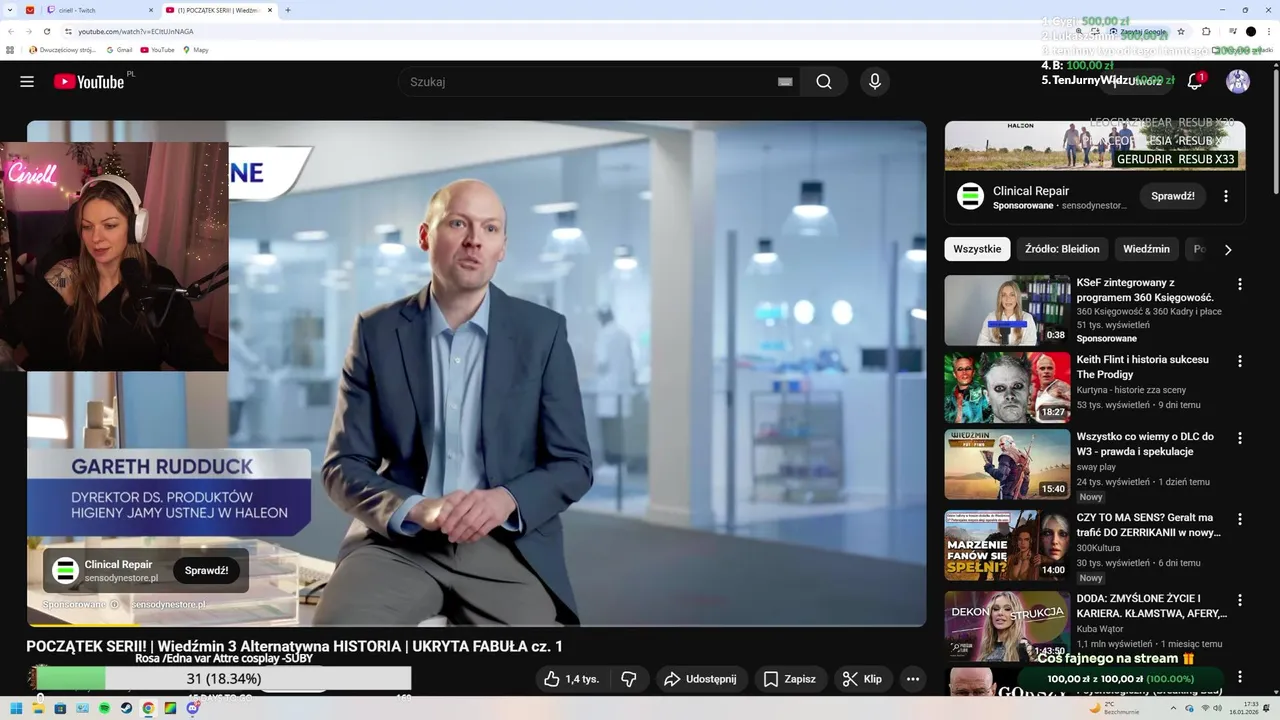Open options for CZY TO MA SENS suggestion
Viewport: 1280px width, 720px height.
point(1240,519)
